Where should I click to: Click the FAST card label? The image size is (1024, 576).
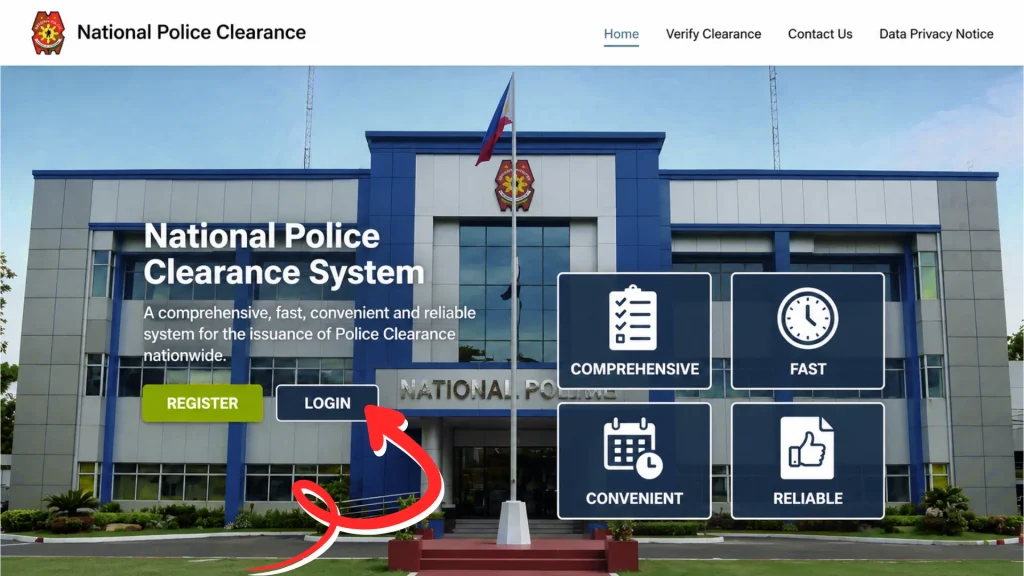coord(808,369)
